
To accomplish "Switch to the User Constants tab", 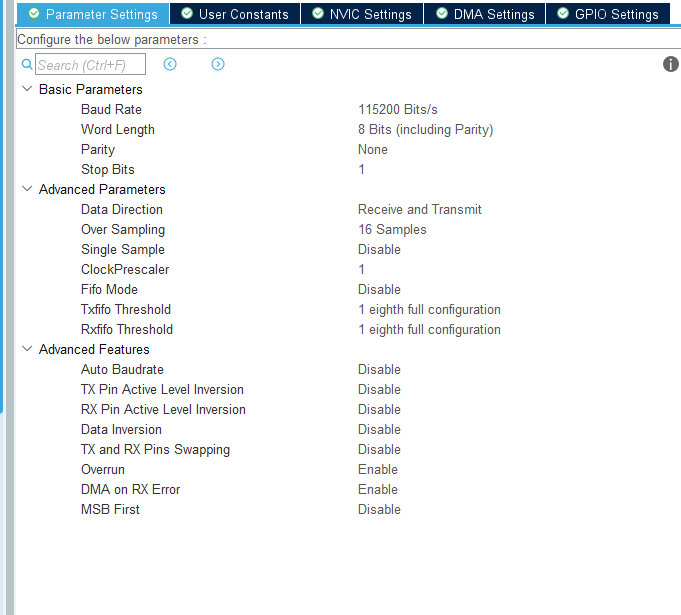I will click(x=235, y=14).
